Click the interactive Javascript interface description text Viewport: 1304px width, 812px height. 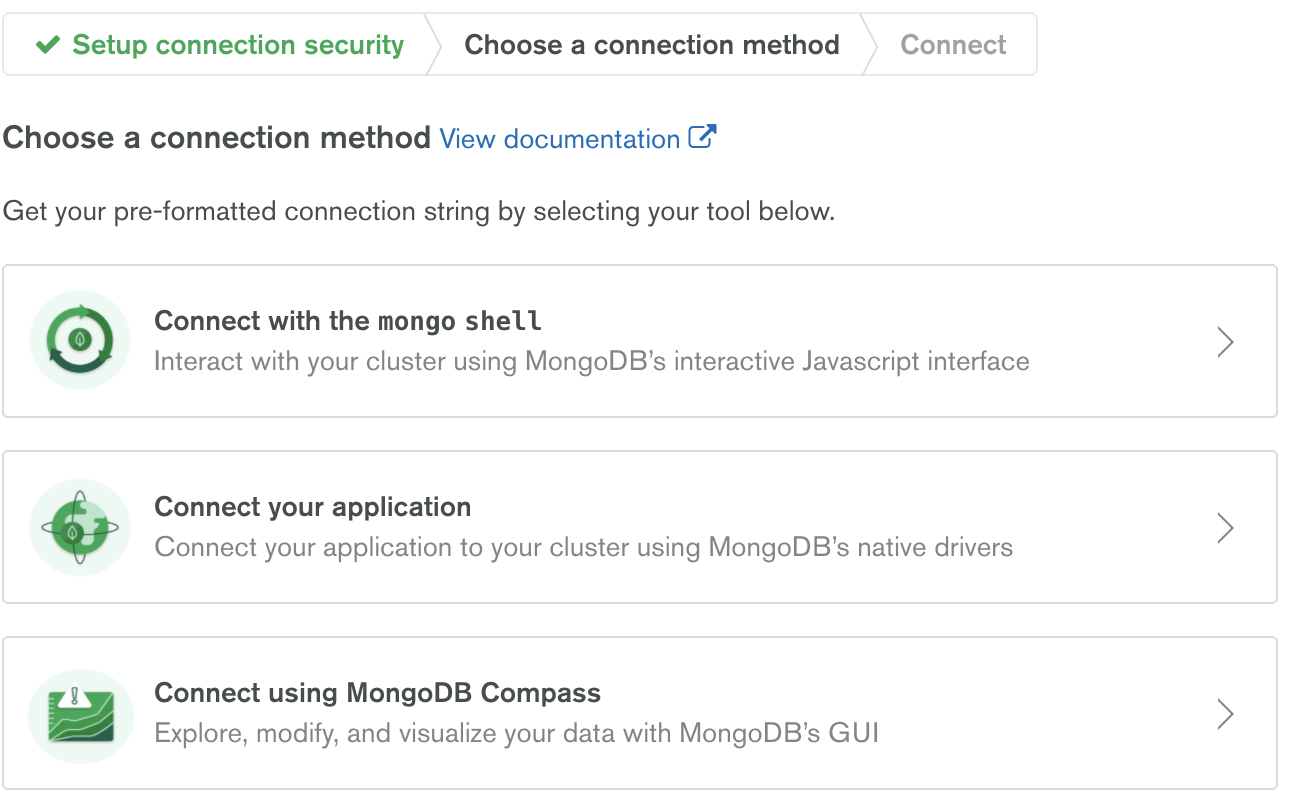[592, 361]
